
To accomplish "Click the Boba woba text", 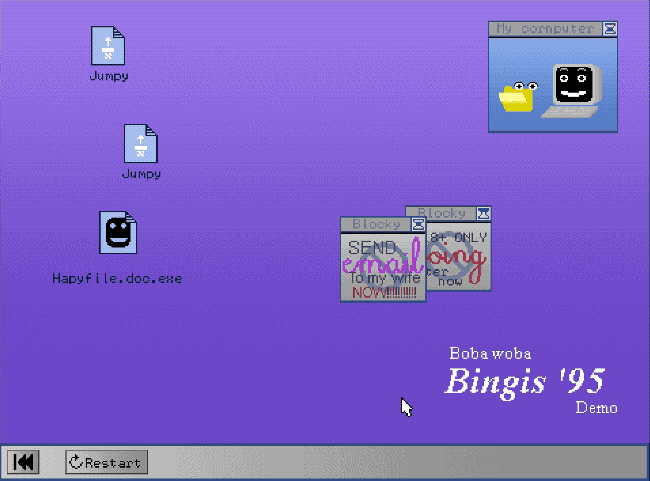I will (489, 353).
